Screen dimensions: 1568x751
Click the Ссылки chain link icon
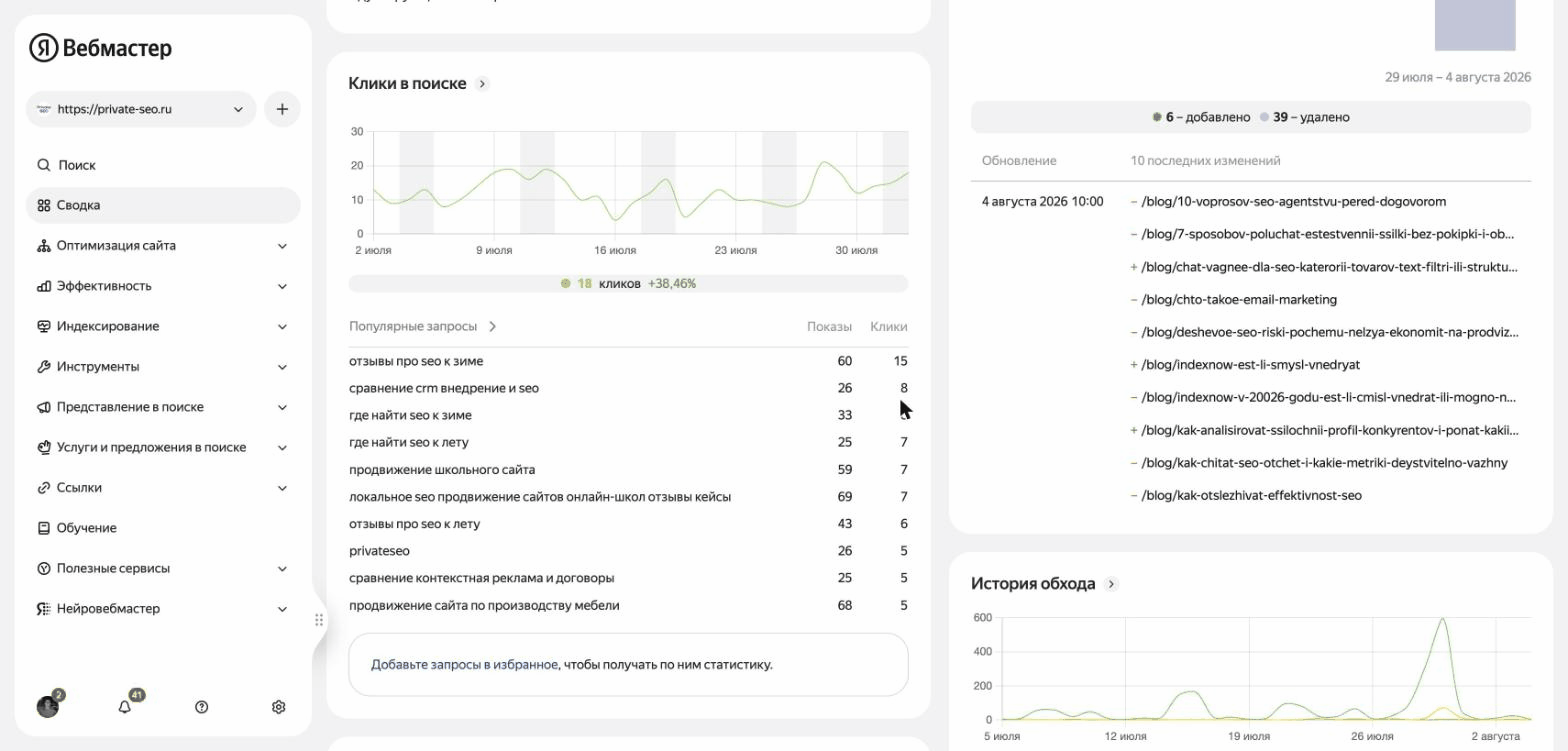click(x=44, y=488)
